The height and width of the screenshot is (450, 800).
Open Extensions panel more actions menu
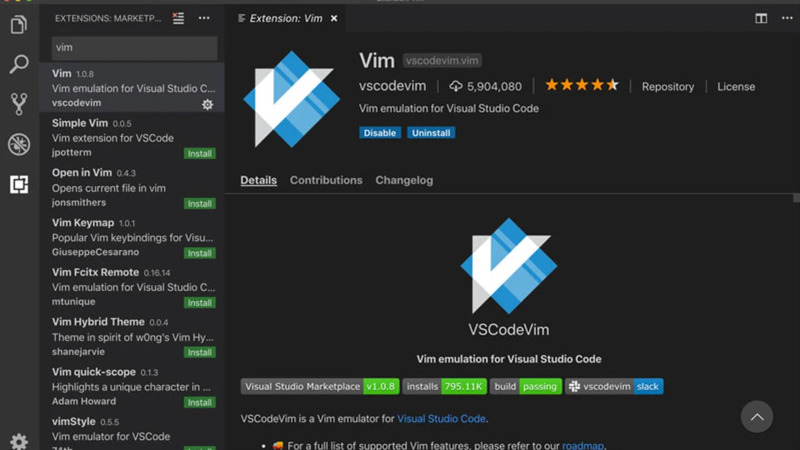coord(204,18)
